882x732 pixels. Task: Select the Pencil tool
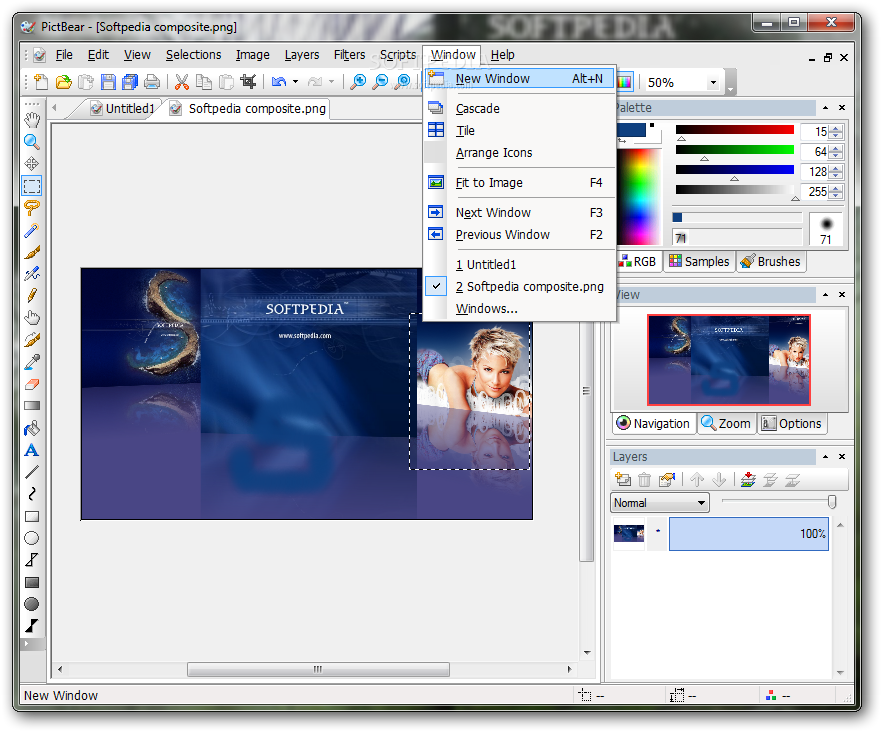point(32,296)
